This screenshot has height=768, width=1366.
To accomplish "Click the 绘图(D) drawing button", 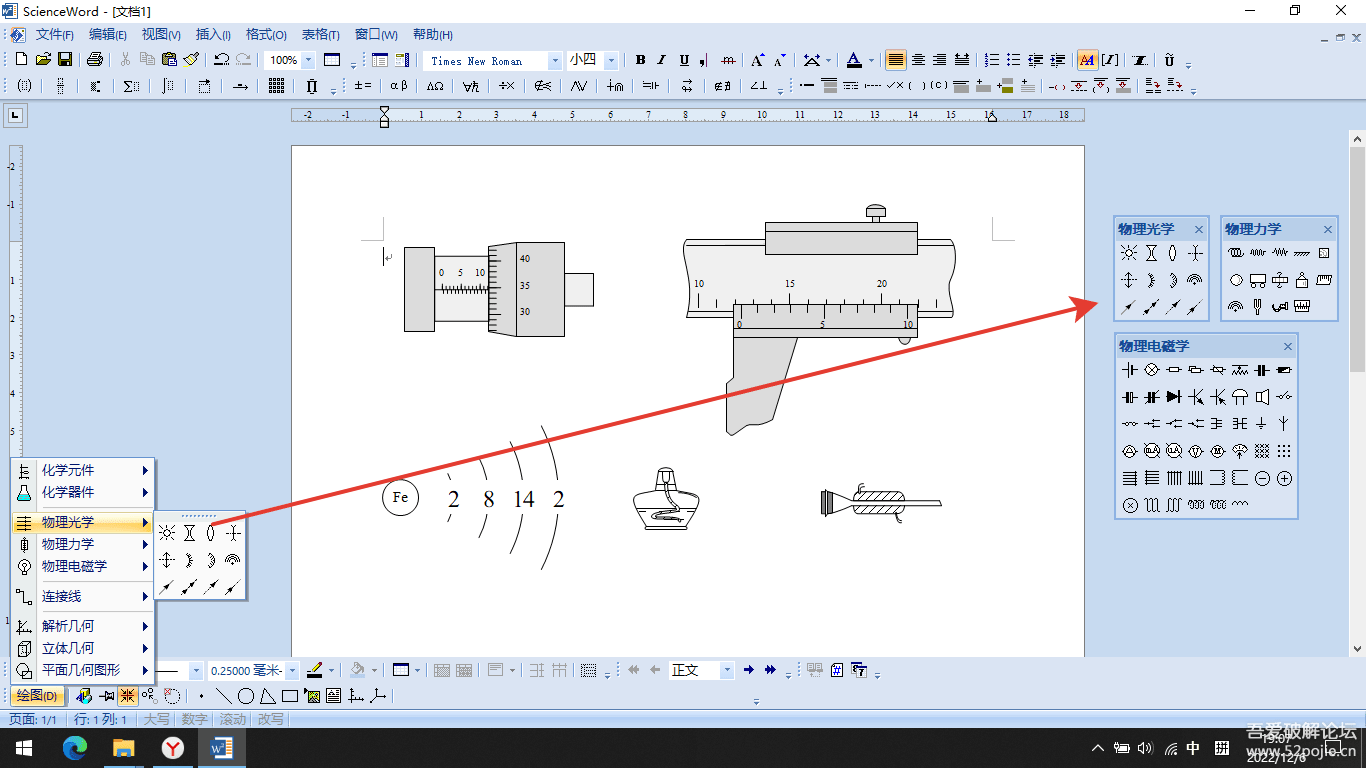I will (37, 696).
